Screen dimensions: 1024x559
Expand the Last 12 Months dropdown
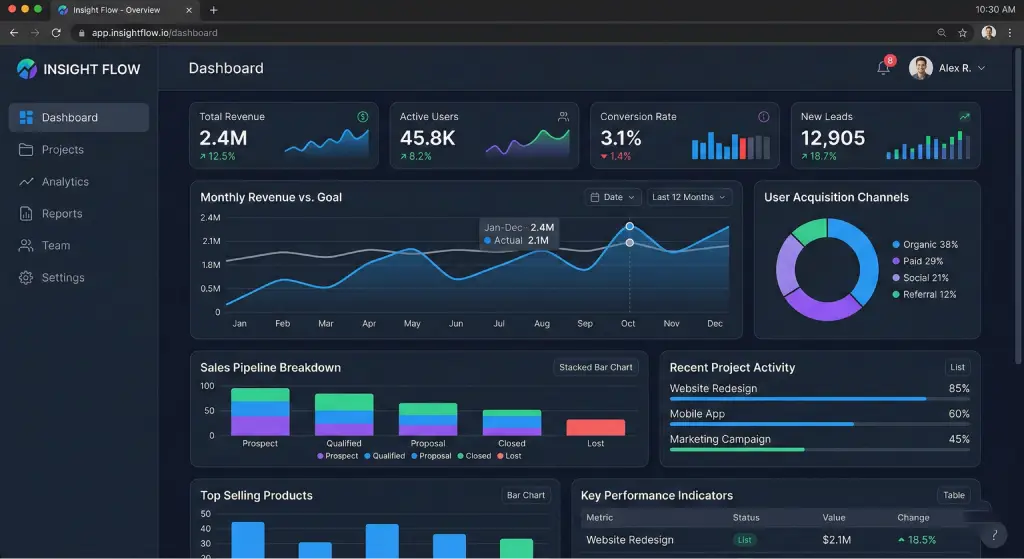689,197
